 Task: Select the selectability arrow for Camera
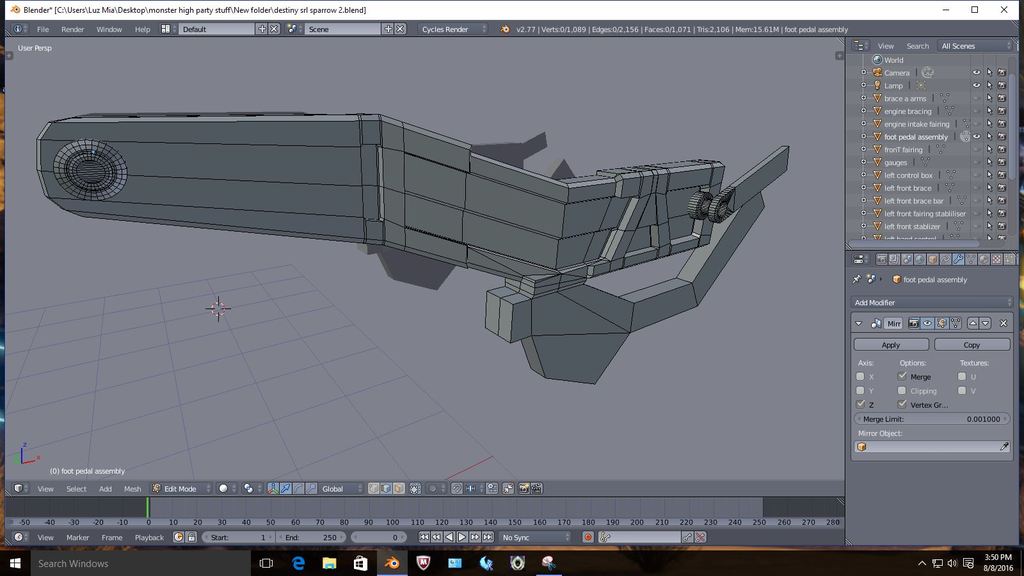(989, 73)
